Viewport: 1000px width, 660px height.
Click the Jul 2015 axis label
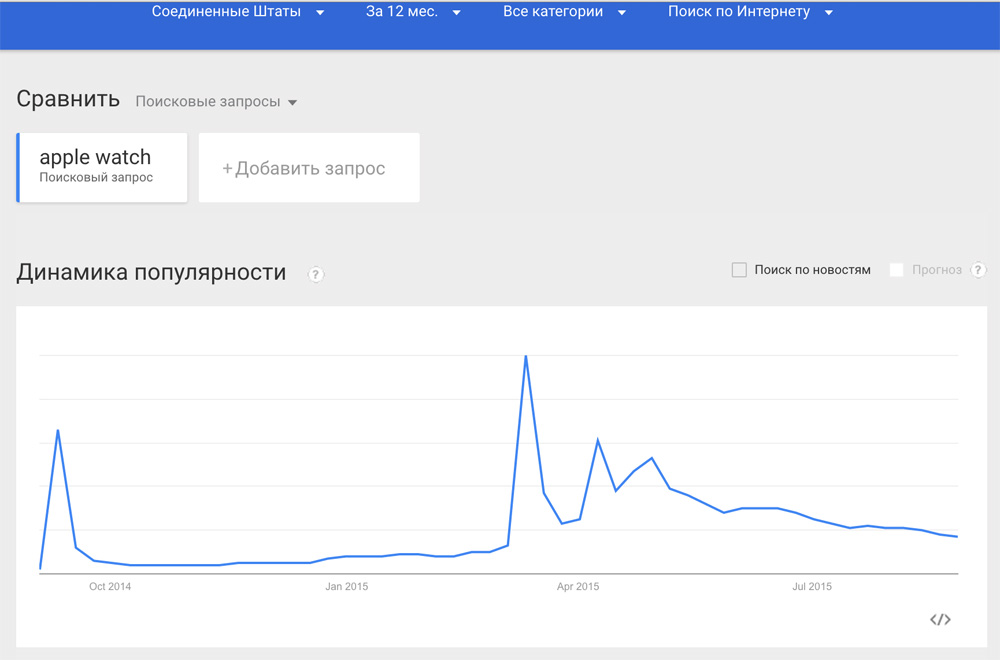click(x=812, y=587)
